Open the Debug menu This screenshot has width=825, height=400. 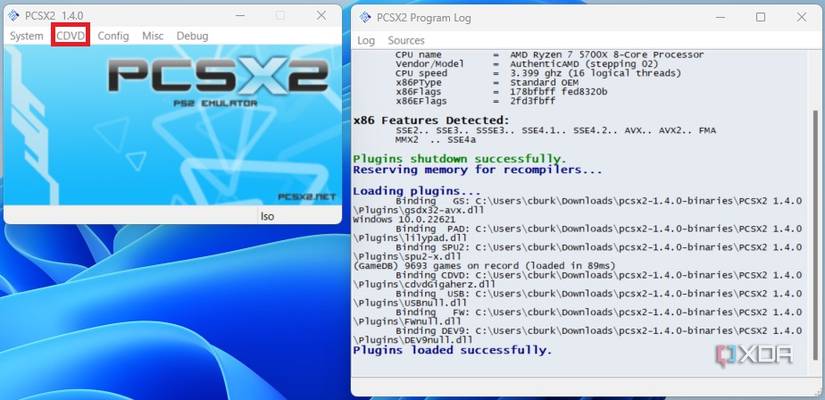pyautogui.click(x=192, y=36)
